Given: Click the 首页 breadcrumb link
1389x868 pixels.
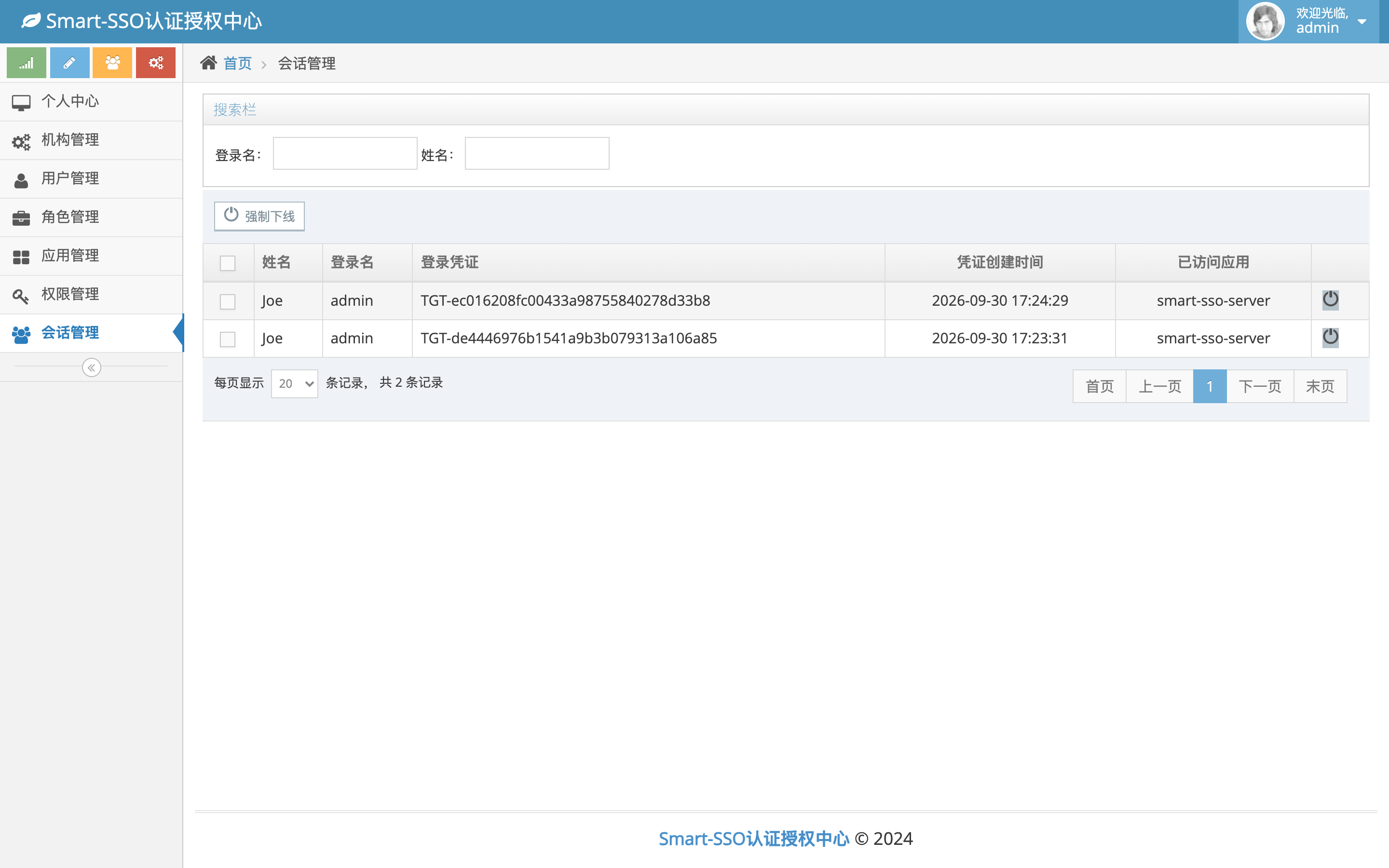Looking at the screenshot, I should [x=238, y=63].
